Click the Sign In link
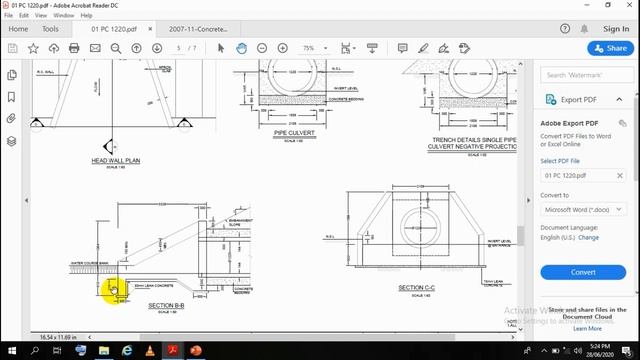 pyautogui.click(x=616, y=29)
